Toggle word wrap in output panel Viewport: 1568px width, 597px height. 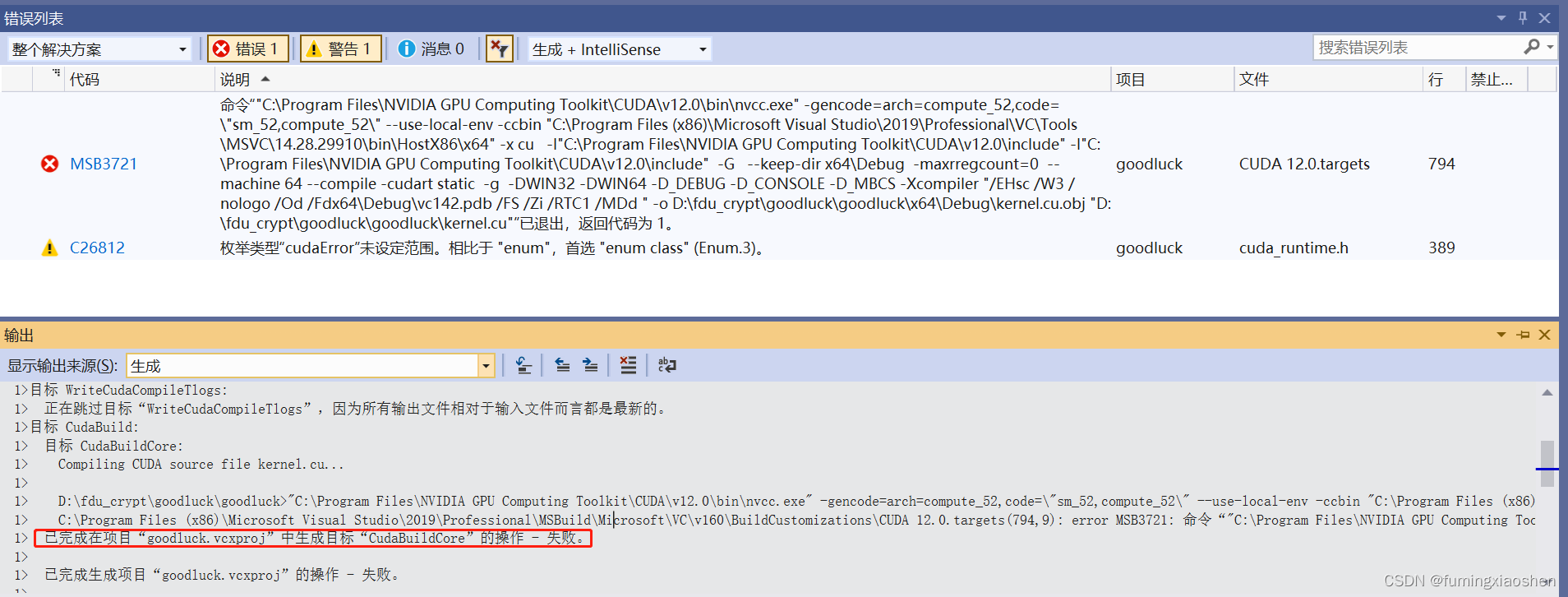point(666,365)
